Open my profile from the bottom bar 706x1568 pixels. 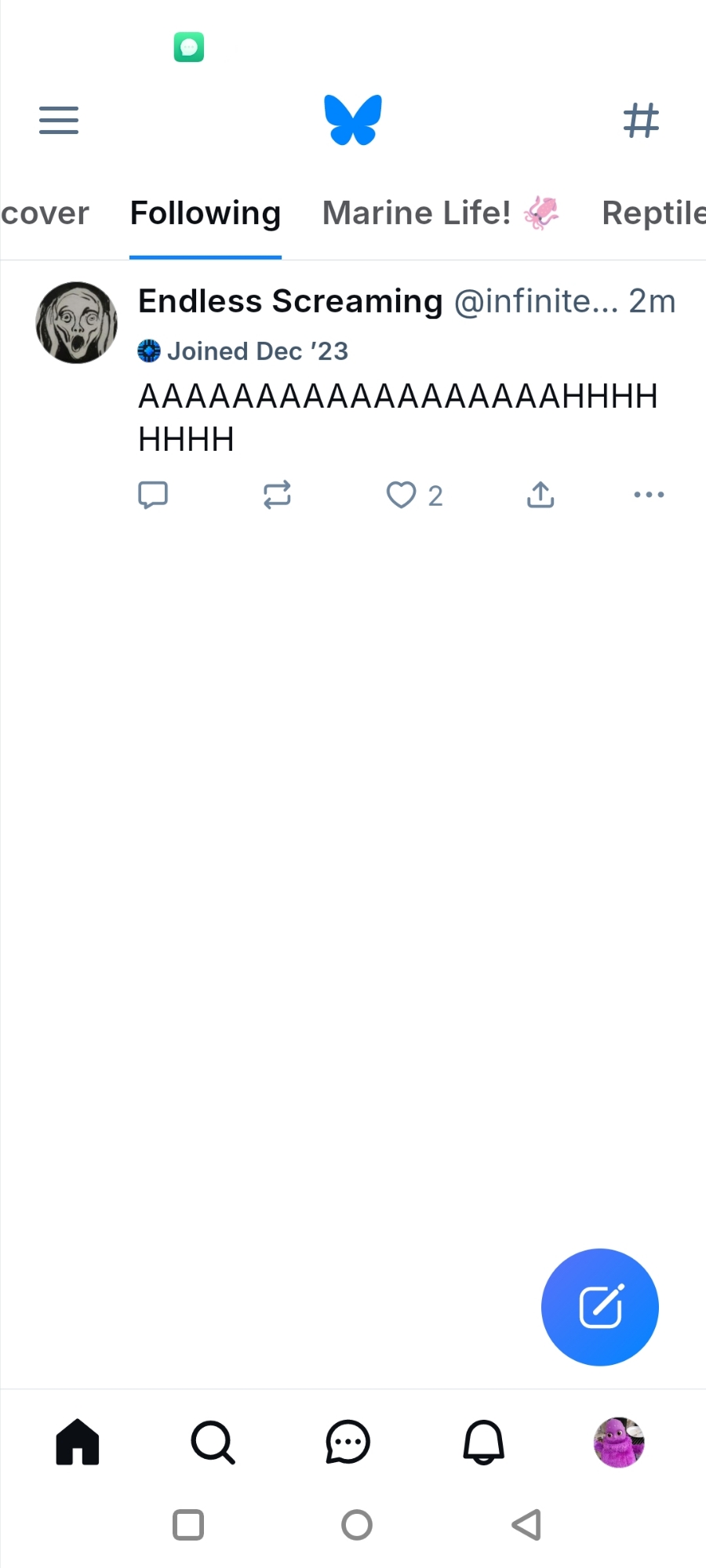619,1442
